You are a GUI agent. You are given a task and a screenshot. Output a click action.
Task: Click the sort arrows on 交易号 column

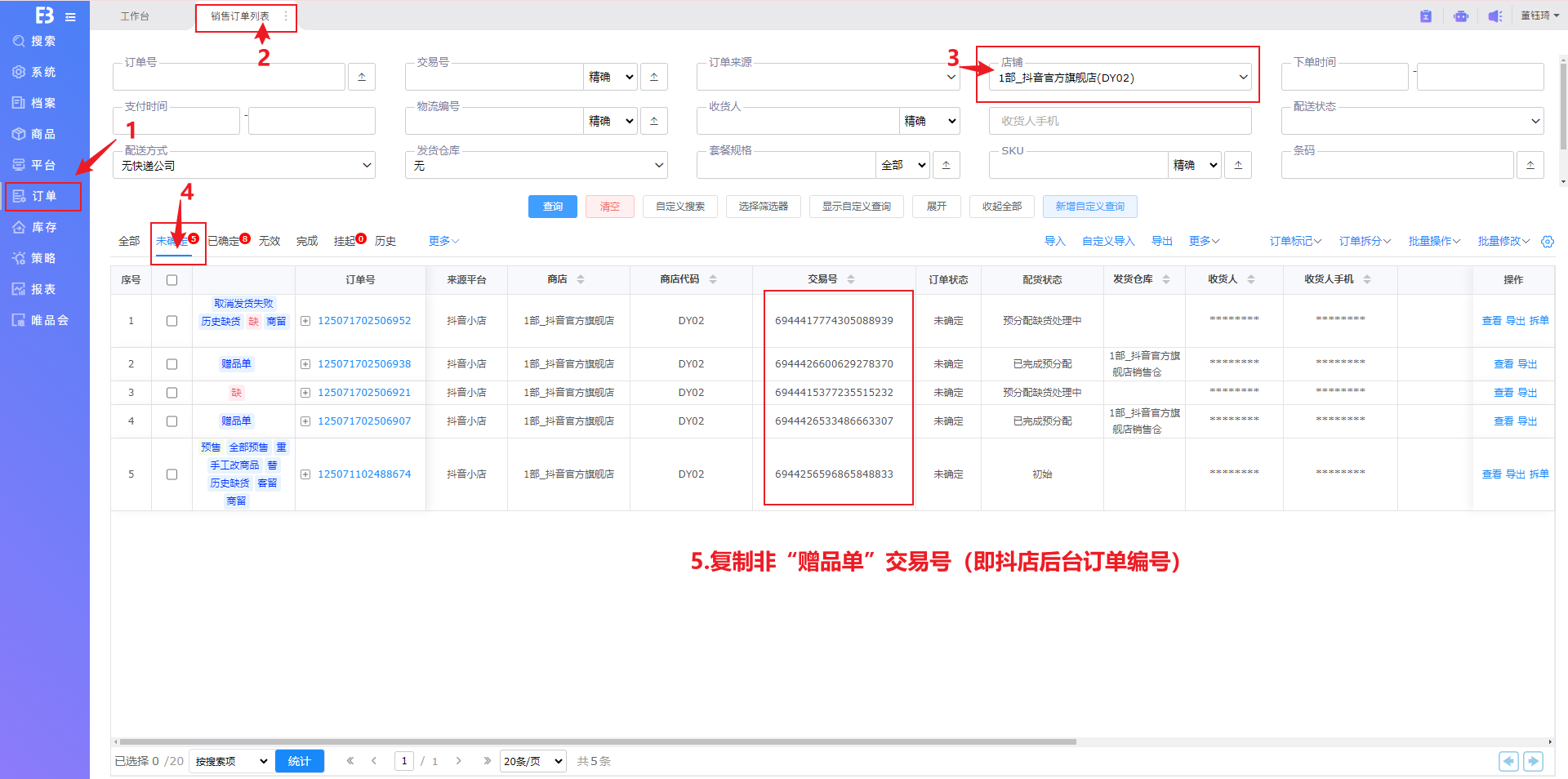(x=851, y=279)
